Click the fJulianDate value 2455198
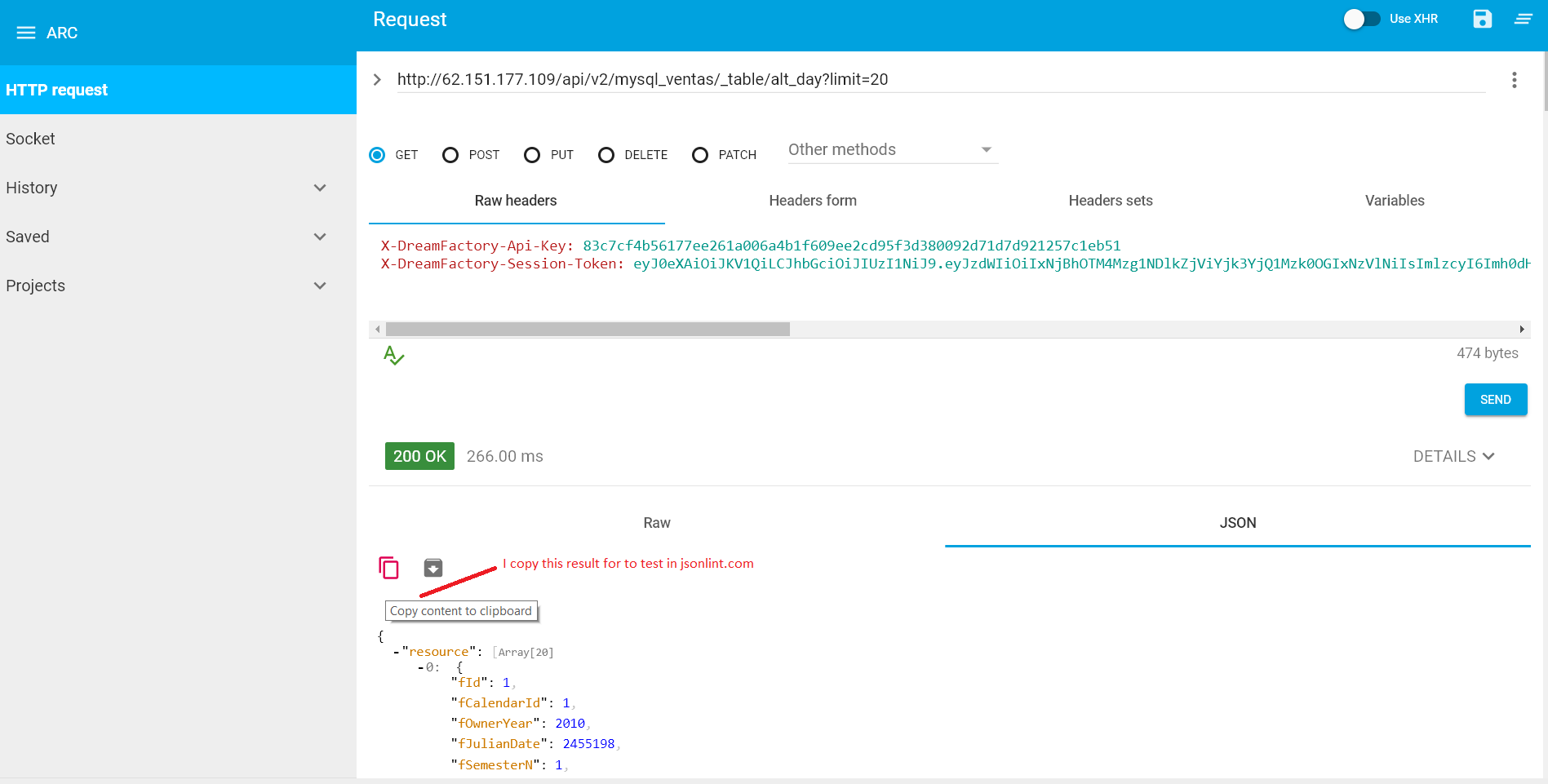 588,744
